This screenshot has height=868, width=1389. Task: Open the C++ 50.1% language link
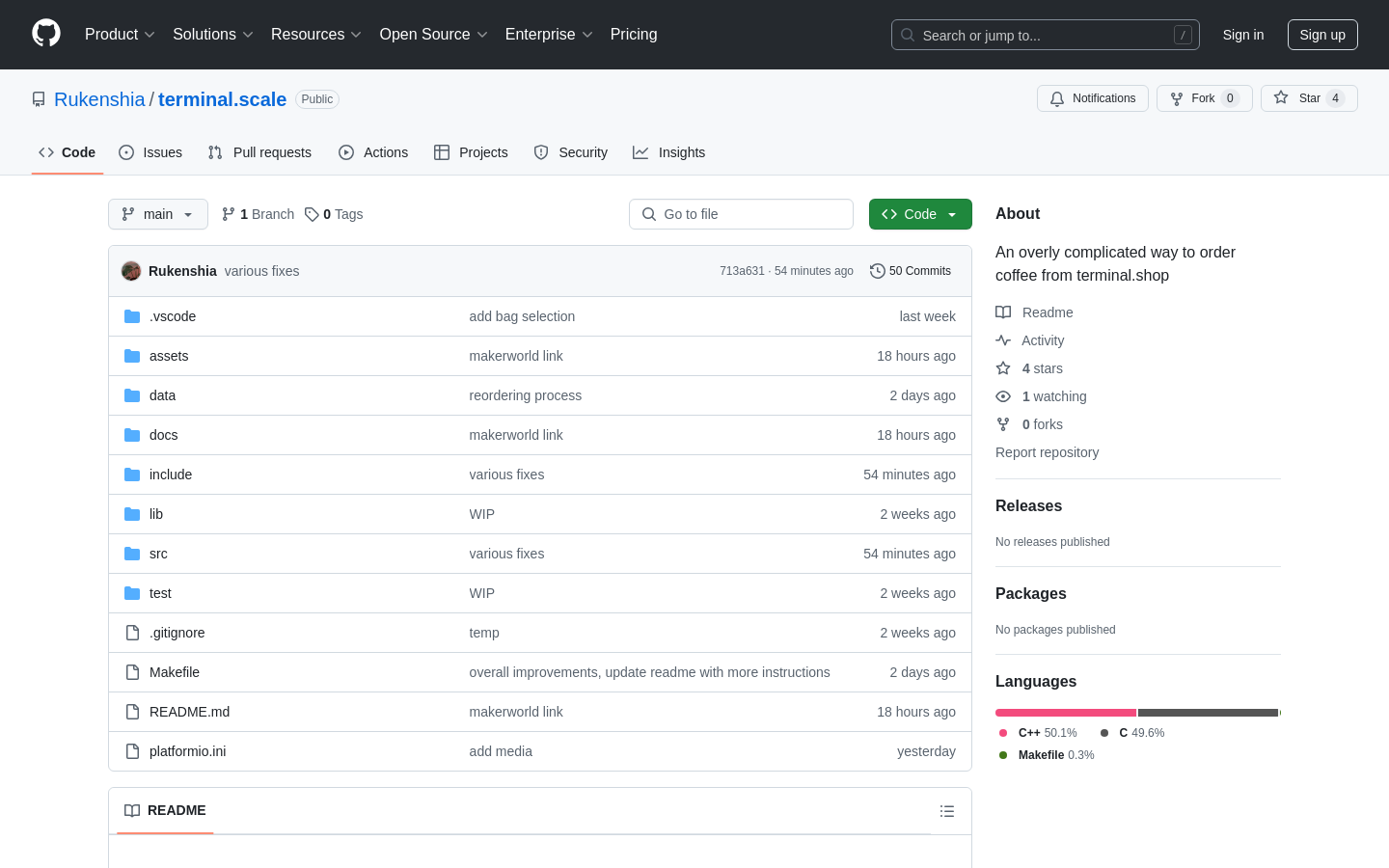coord(1038,733)
